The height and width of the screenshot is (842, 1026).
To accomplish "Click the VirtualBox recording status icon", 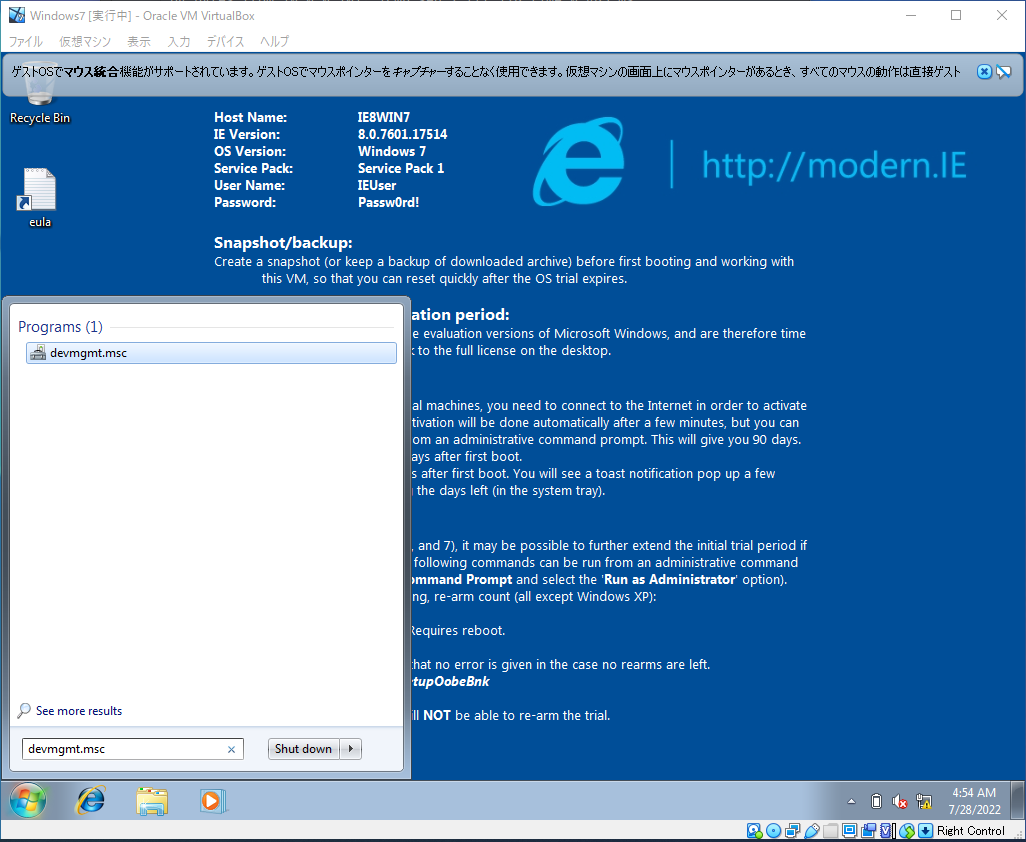I will [x=868, y=831].
